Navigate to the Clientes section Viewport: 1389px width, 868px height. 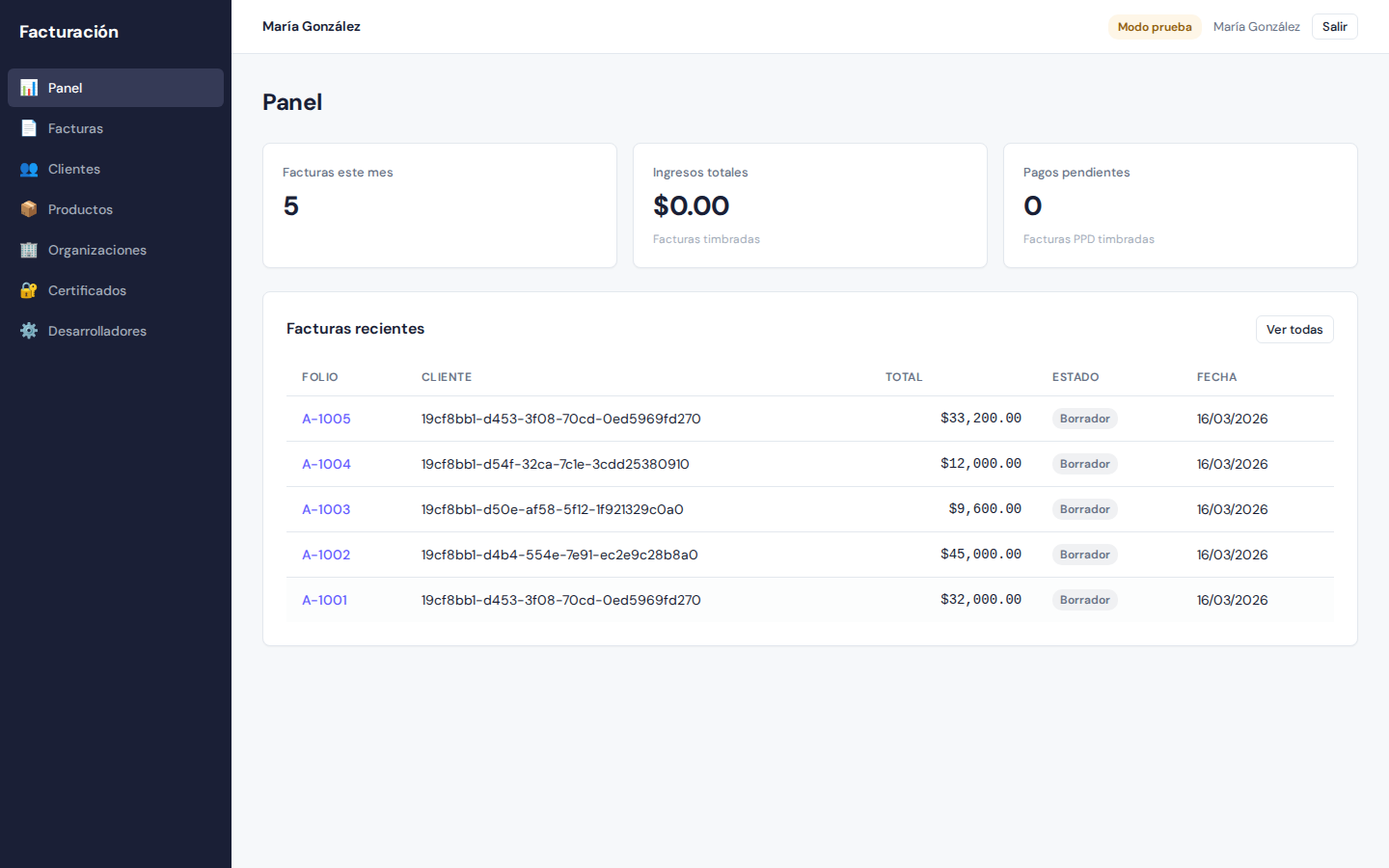pos(73,169)
